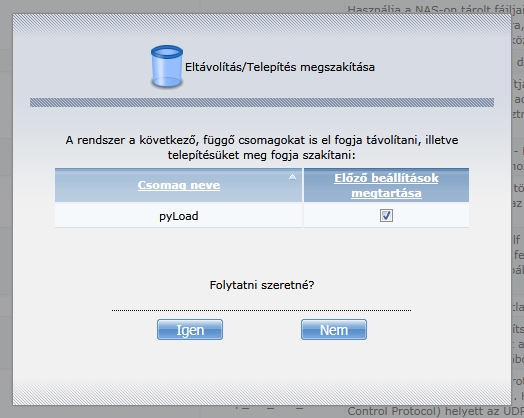
Task: Uncheck keep previous settings for pyLoad
Action: pyautogui.click(x=386, y=216)
